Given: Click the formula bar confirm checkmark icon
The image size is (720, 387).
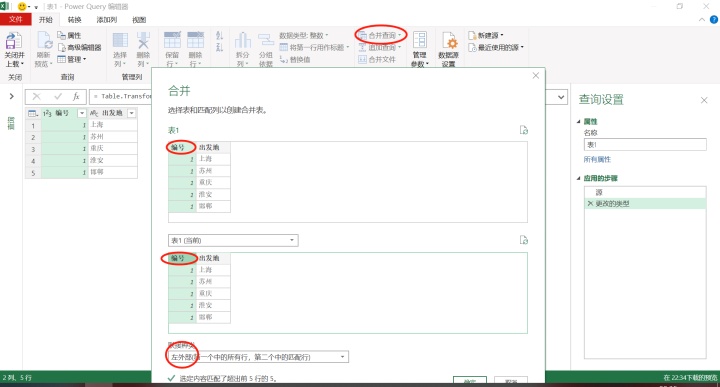Looking at the screenshot, I should [x=58, y=96].
